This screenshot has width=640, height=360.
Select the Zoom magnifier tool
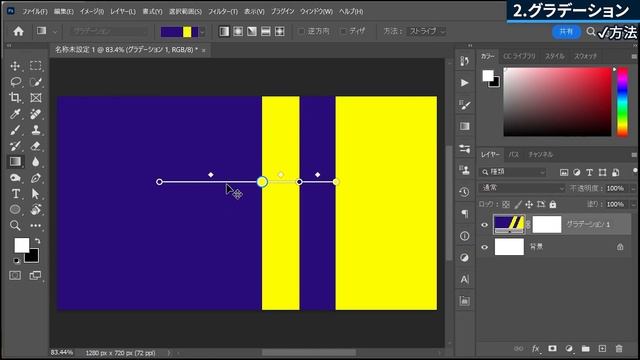15,225
